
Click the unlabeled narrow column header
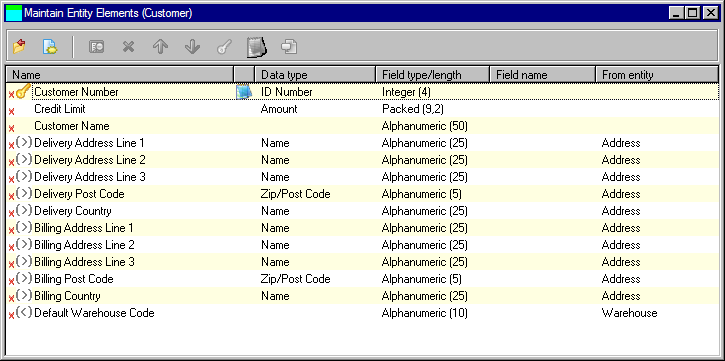point(245,75)
